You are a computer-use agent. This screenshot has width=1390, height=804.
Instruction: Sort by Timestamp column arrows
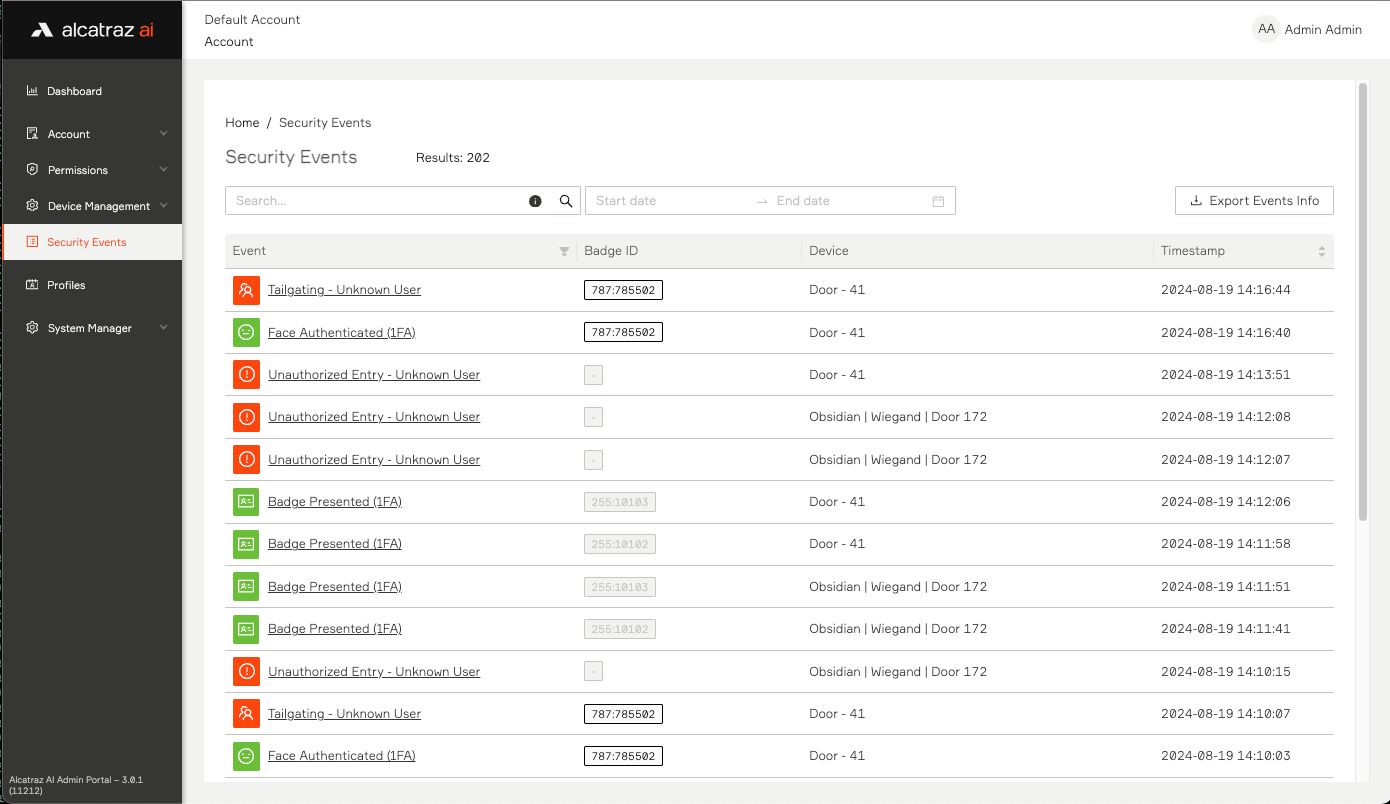tap(1321, 251)
